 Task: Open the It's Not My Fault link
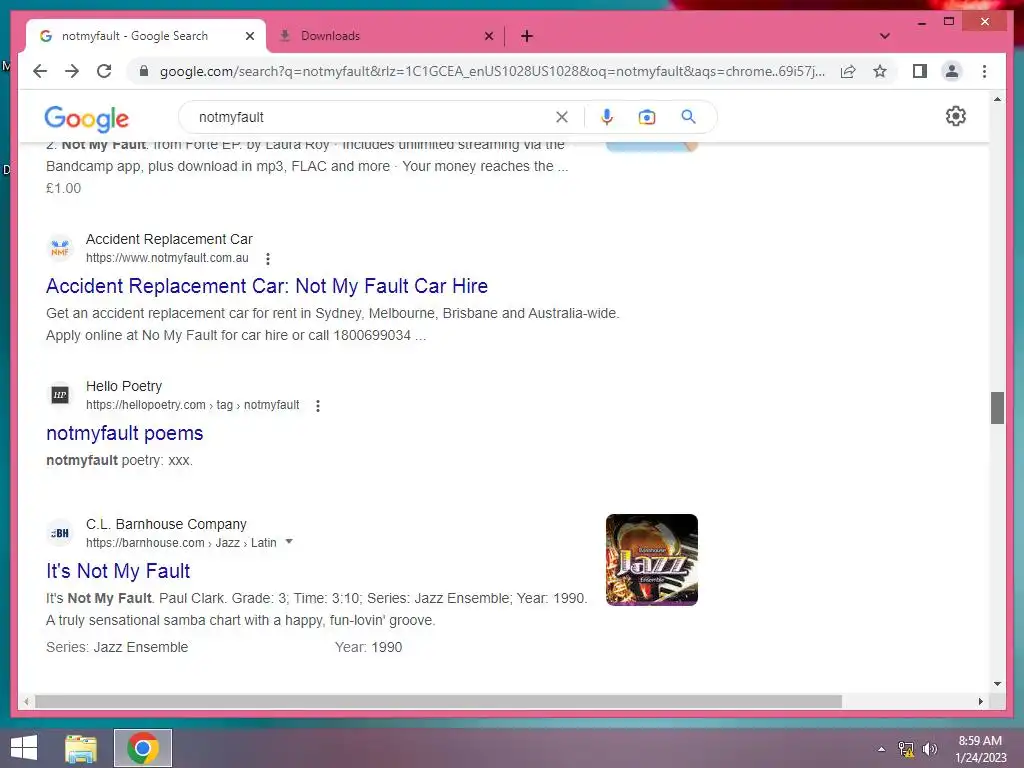tap(118, 571)
